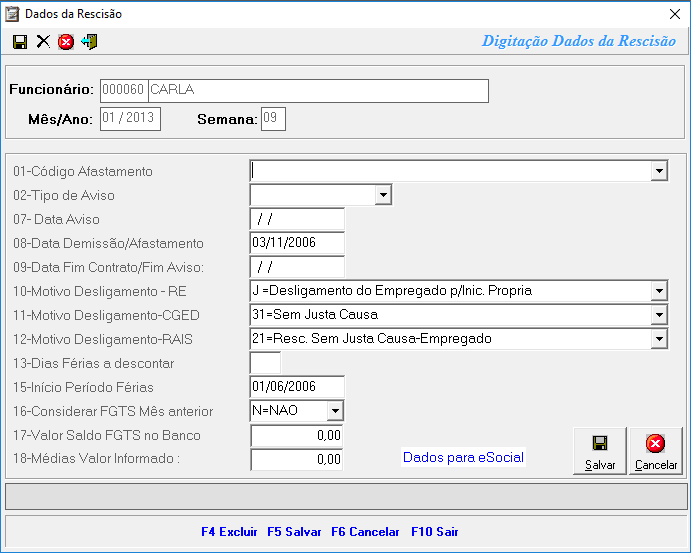Focus the Dias Férias a descontar field

pyautogui.click(x=265, y=363)
